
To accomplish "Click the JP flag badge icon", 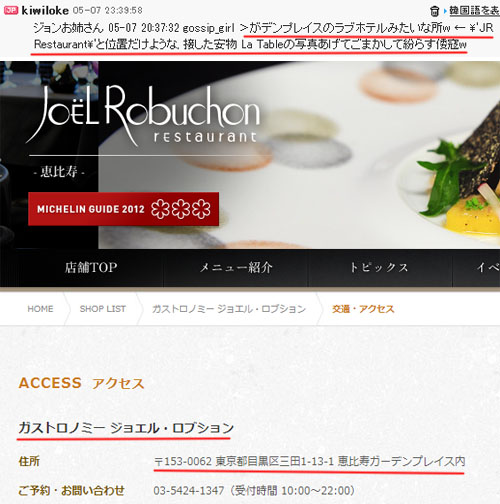I will [11, 10].
